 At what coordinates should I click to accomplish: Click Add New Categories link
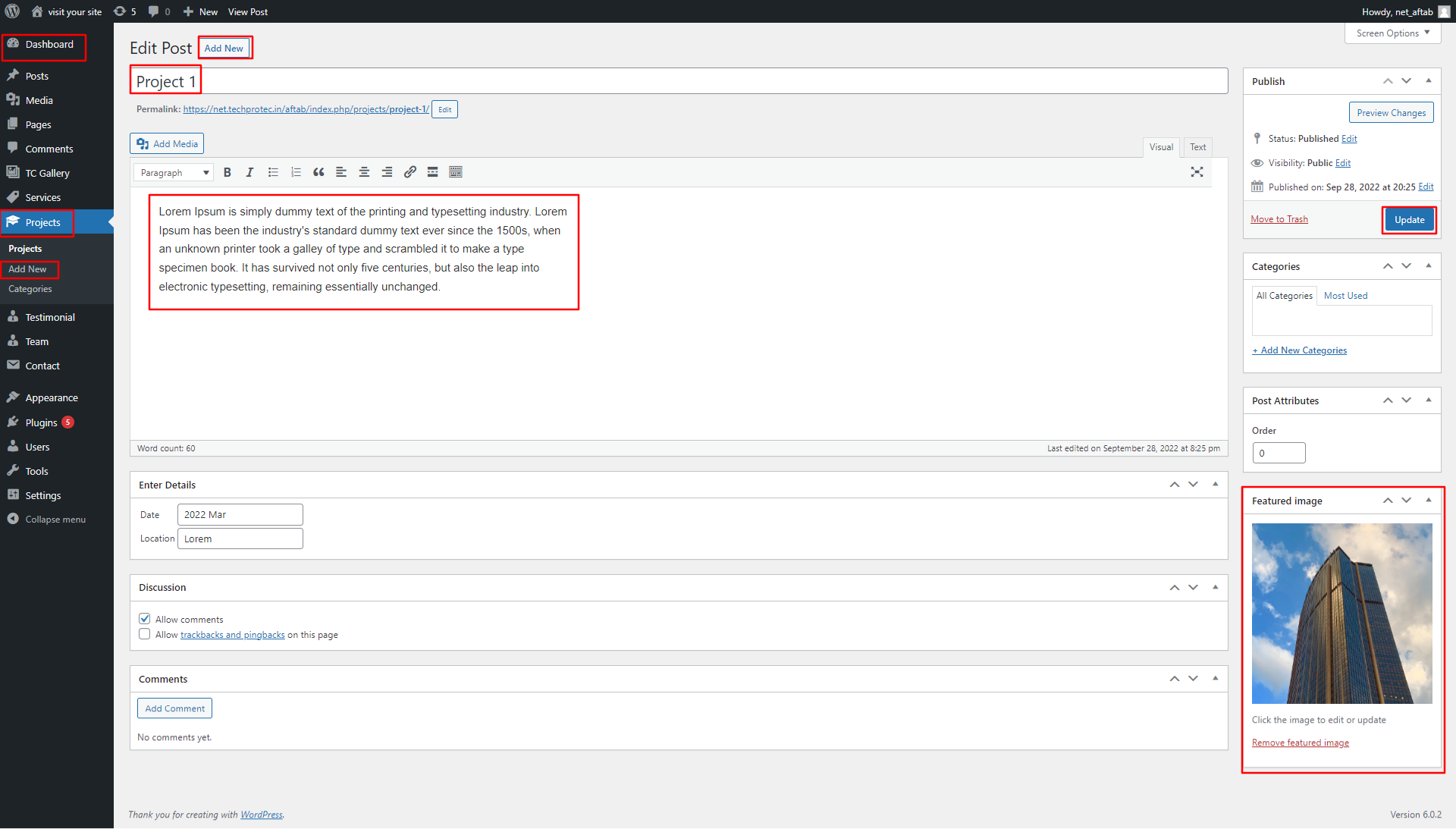click(x=1300, y=349)
